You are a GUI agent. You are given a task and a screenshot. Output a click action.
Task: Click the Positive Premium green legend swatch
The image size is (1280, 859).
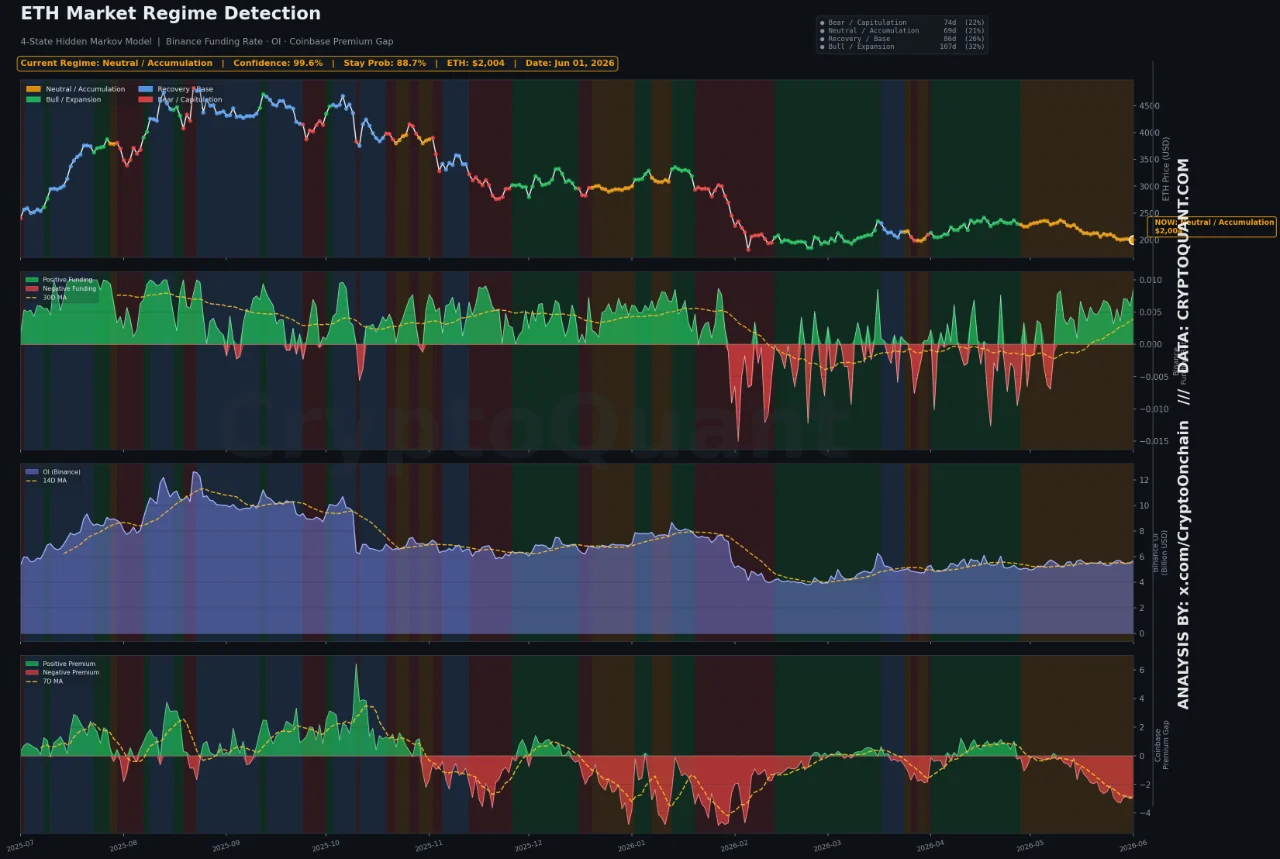coord(31,664)
